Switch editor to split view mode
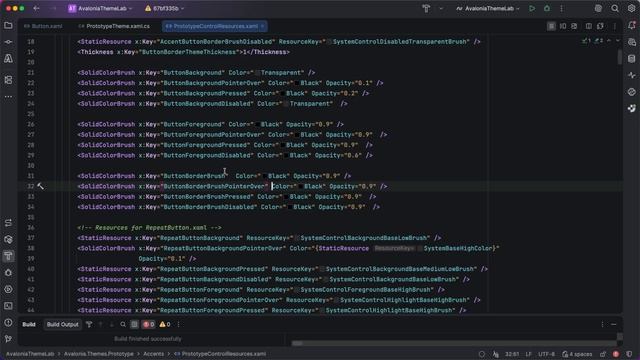The width and height of the screenshot is (640, 360). [x=563, y=26]
